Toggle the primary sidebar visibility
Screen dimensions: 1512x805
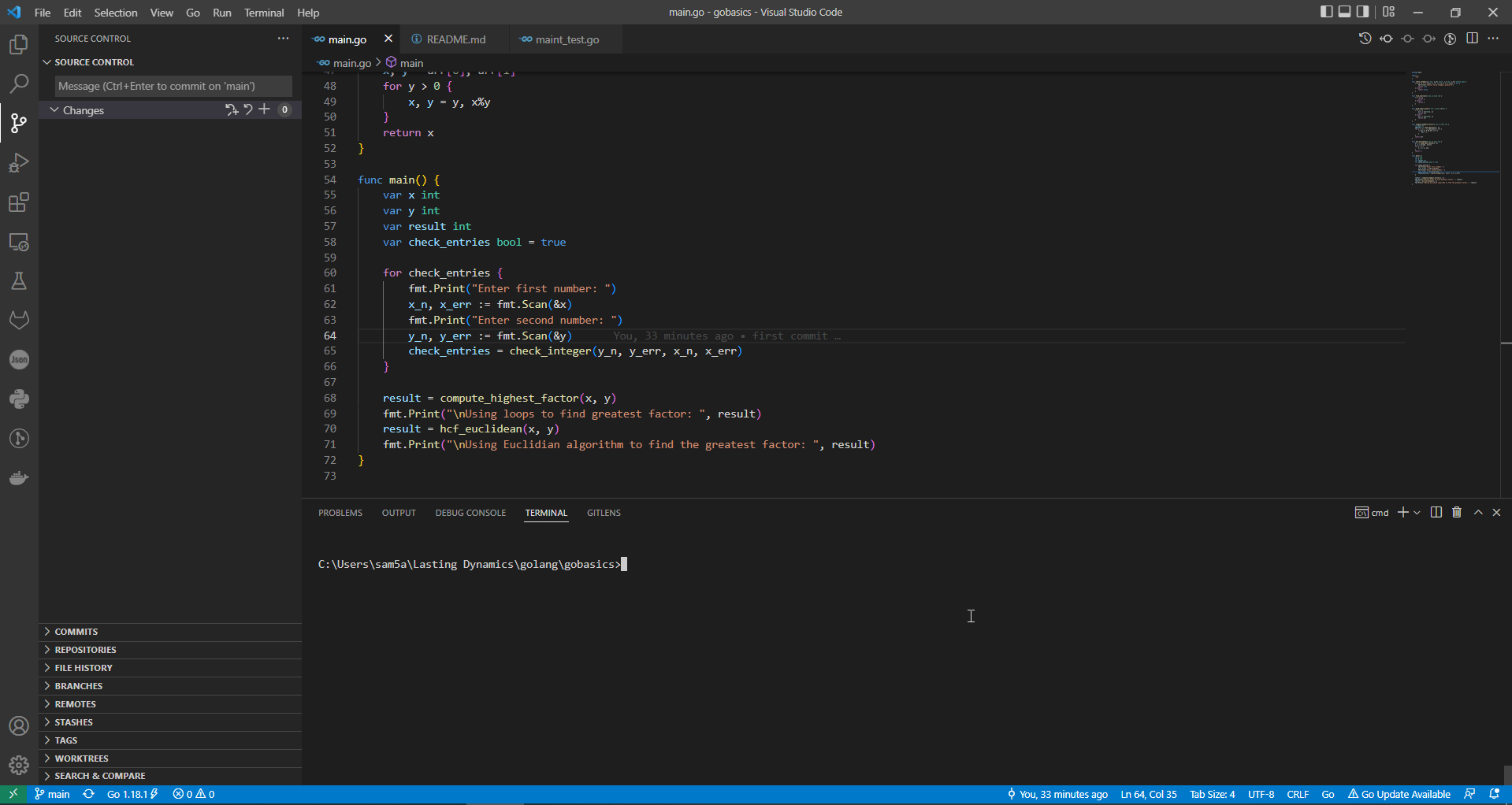click(1327, 11)
